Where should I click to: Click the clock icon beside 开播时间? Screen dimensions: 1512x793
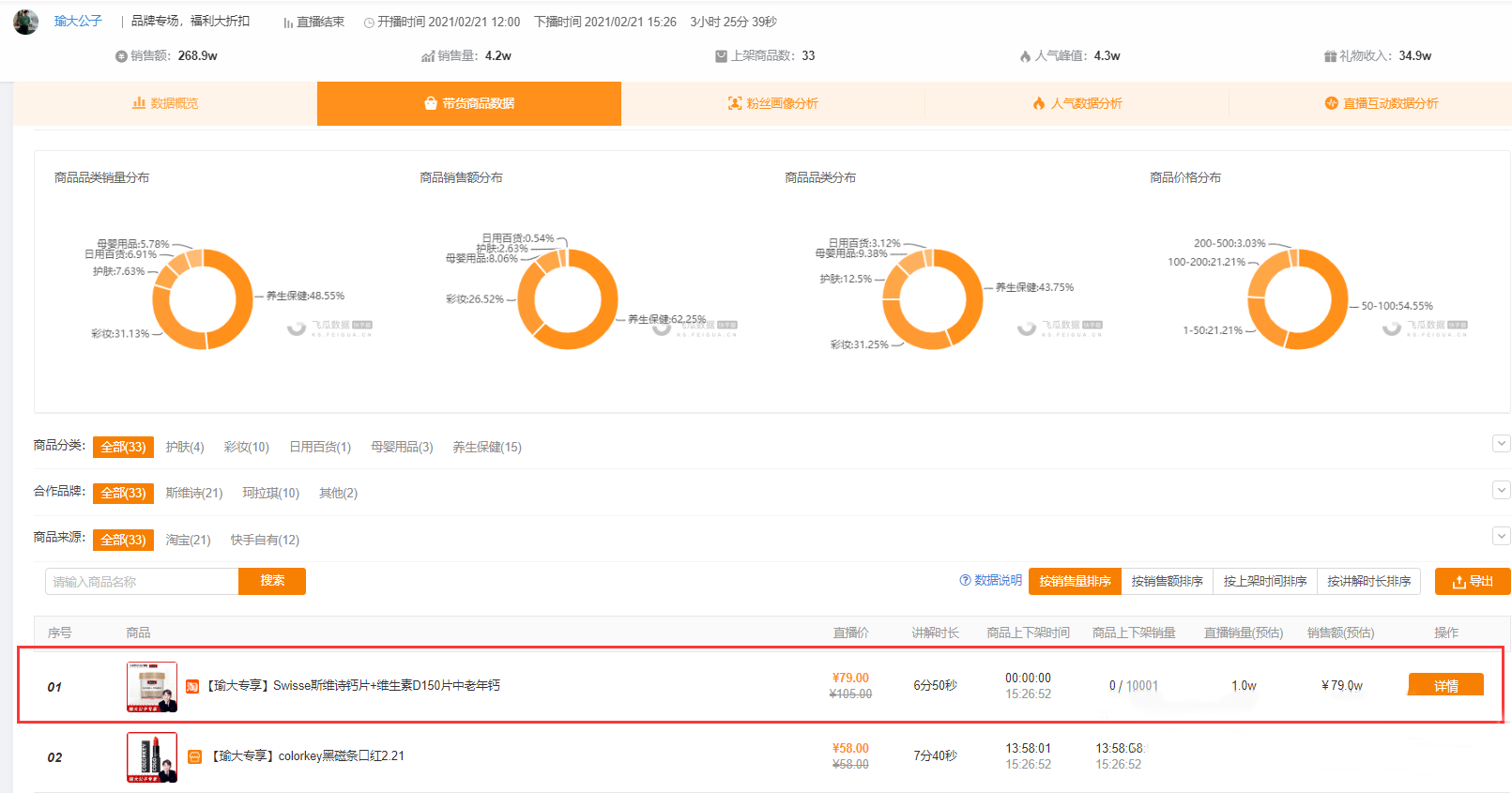click(x=369, y=22)
